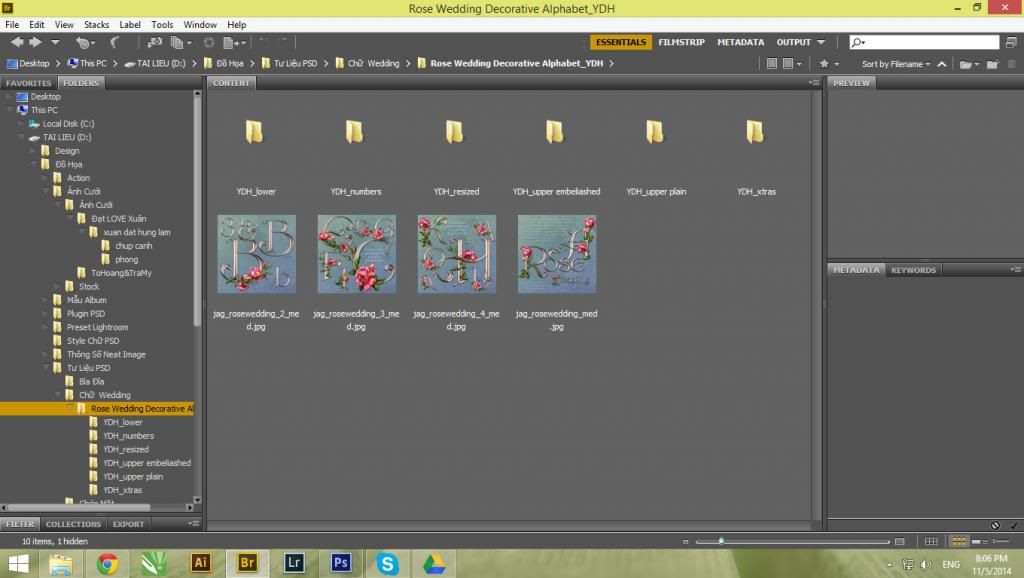Collapse the Rose Wedding Decorative folder tree node

click(69, 408)
